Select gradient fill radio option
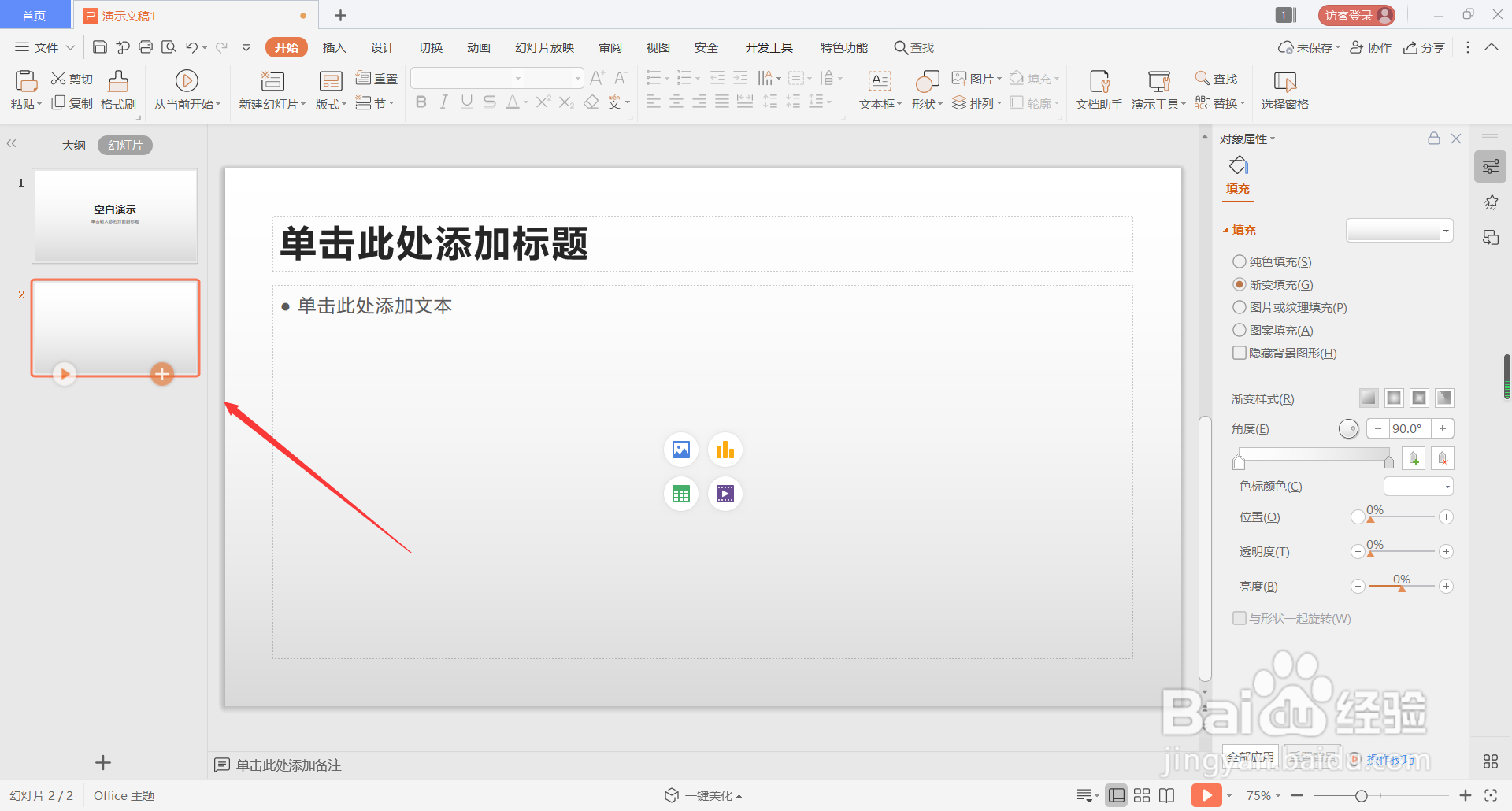Viewport: 1512px width, 811px height. tap(1240, 284)
